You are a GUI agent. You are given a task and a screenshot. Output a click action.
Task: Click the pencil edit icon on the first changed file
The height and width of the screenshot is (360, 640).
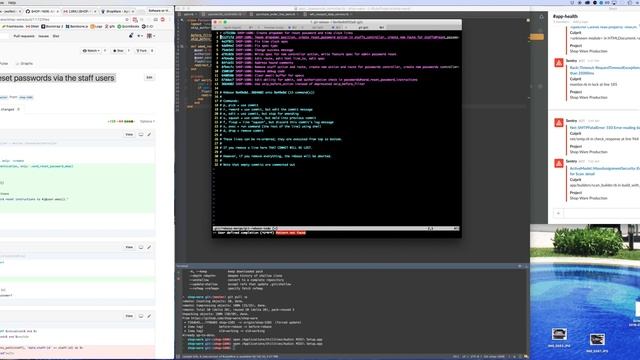(149, 134)
